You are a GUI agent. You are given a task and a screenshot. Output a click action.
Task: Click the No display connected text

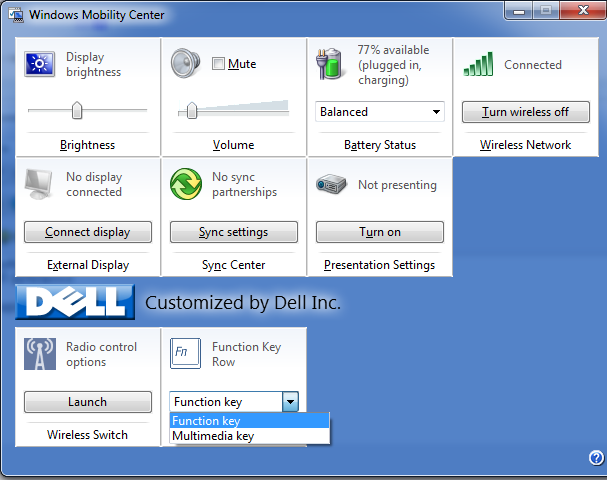[x=94, y=184]
